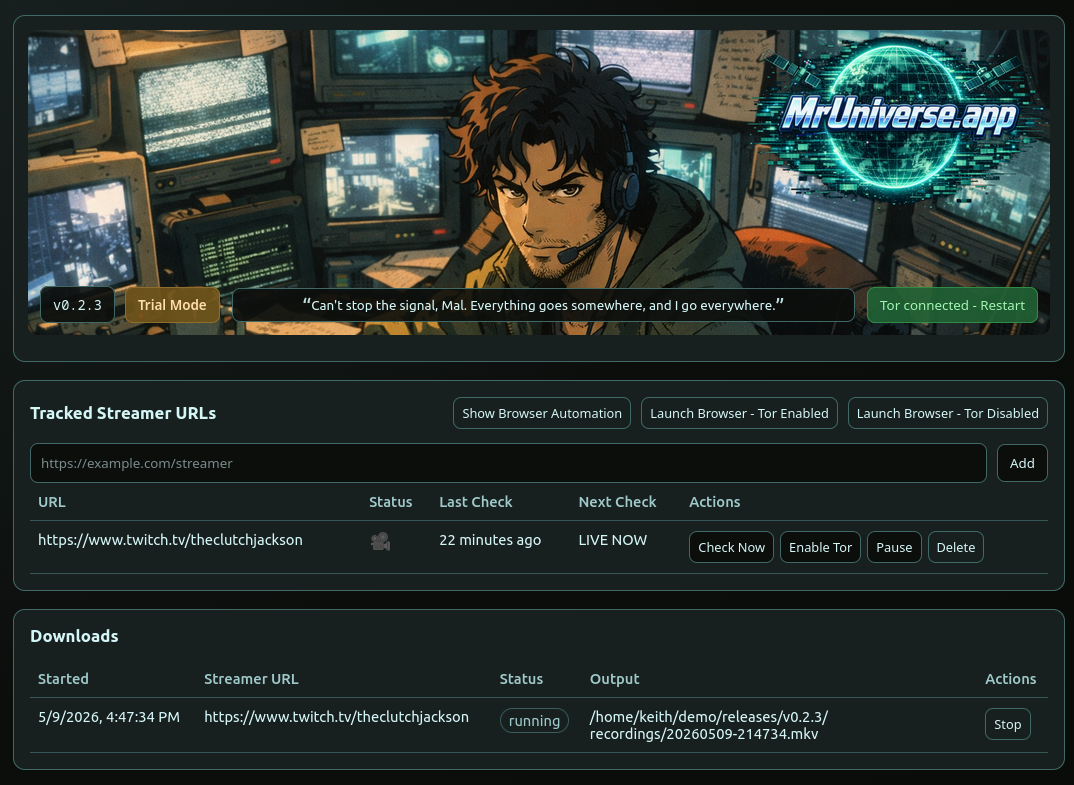
Task: Click the download's twitch Streamer URL cell
Action: point(336,717)
